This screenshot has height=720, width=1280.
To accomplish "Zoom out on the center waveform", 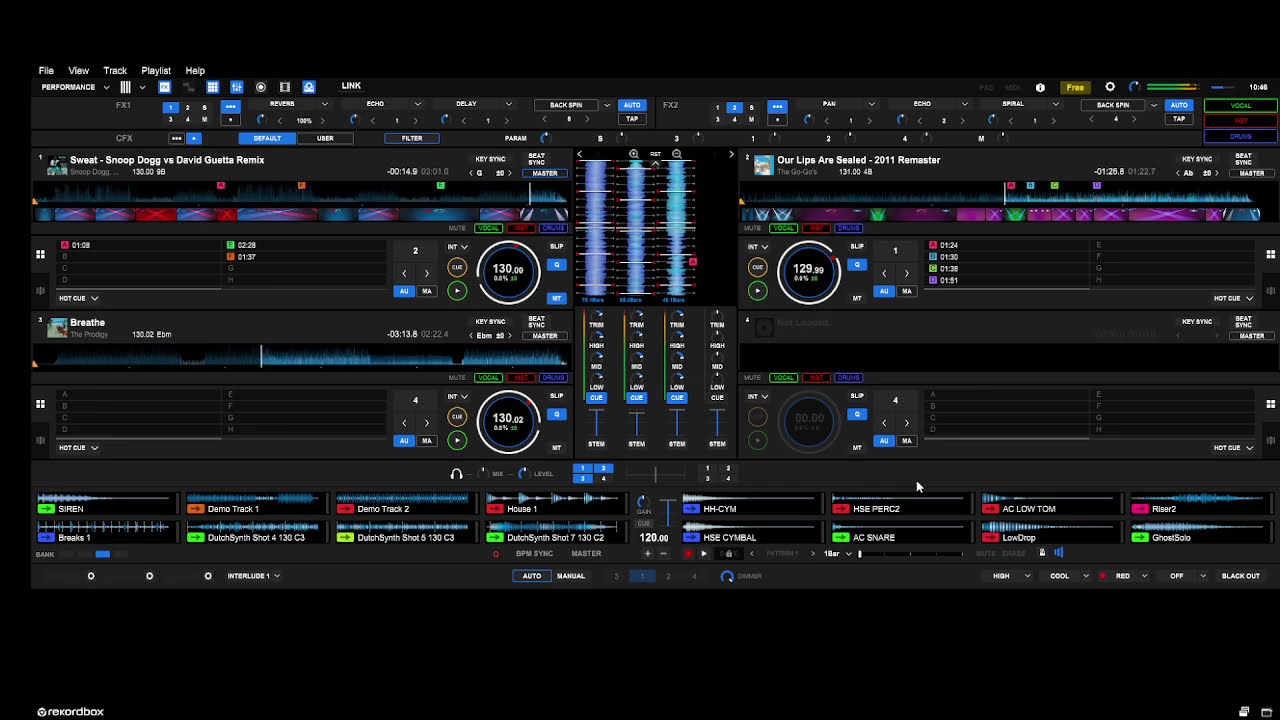I will pos(677,154).
